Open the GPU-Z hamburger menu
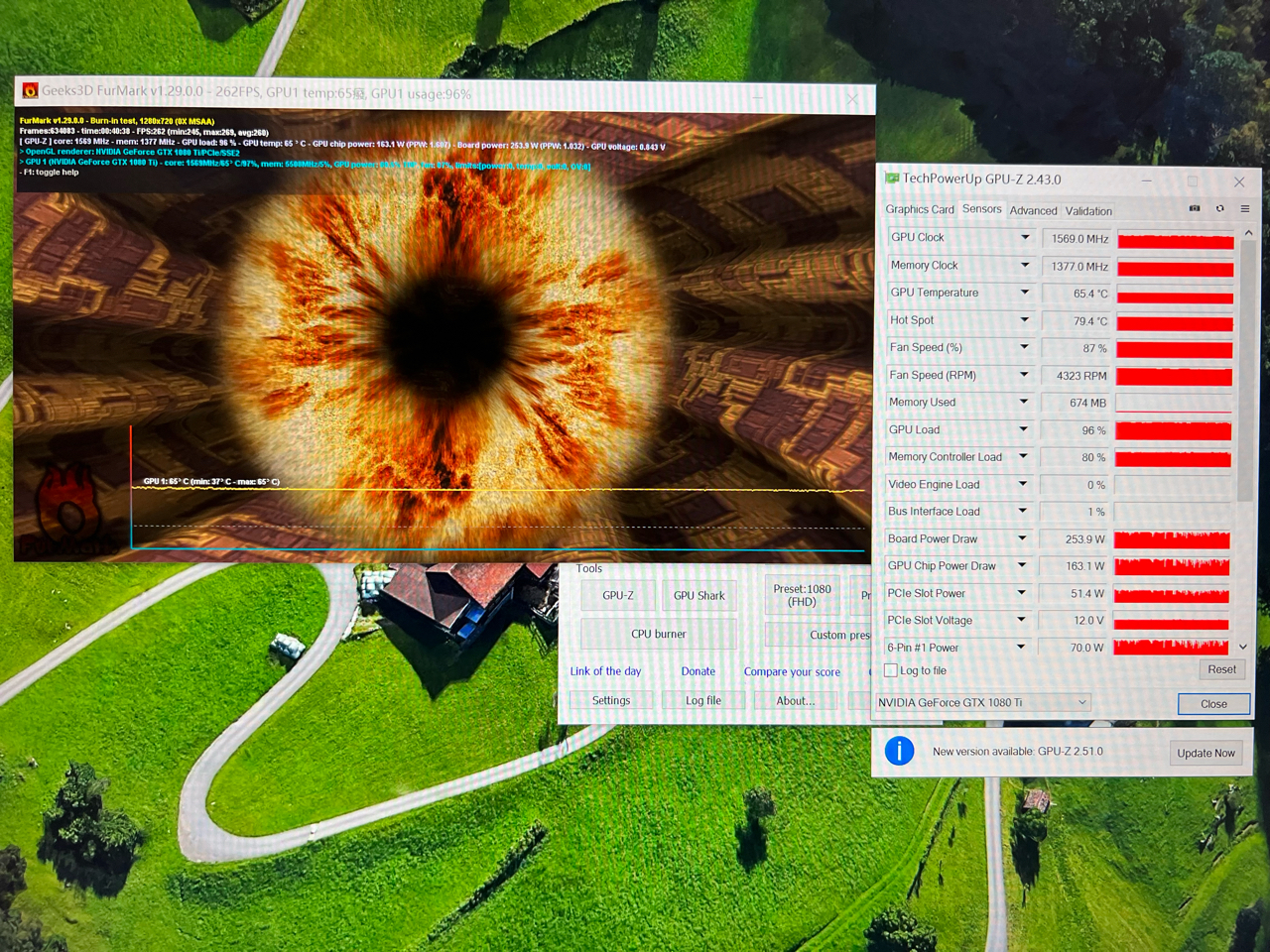 tap(1244, 208)
